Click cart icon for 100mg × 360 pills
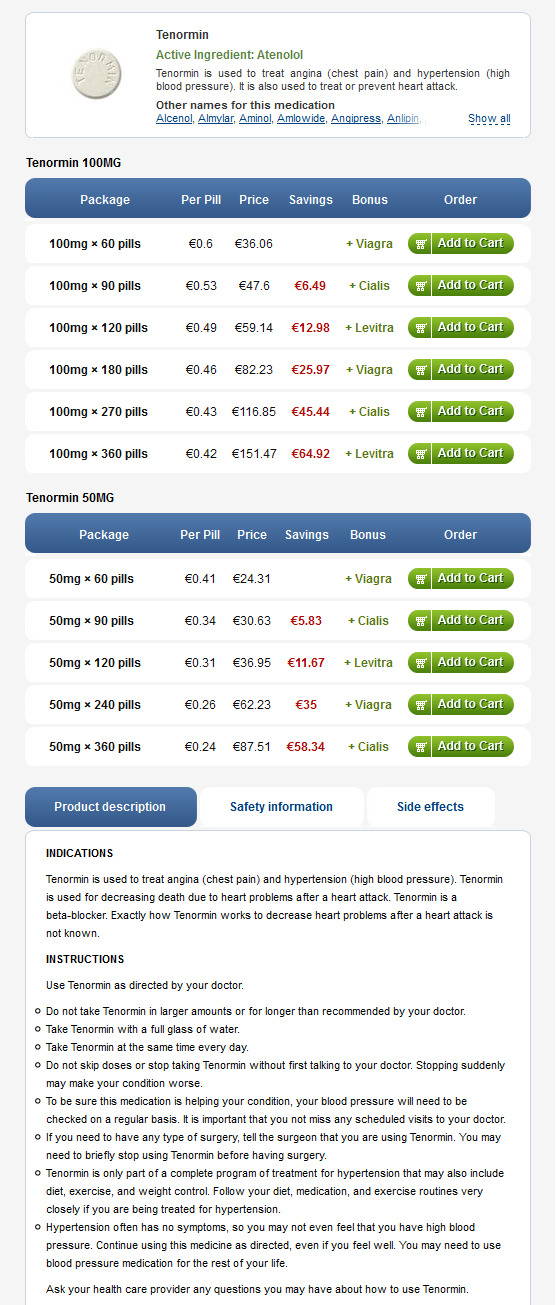Viewport: 556px width, 1305px height. [x=421, y=453]
